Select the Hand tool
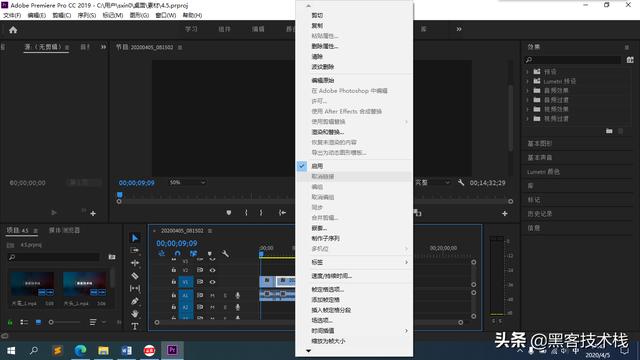 click(x=135, y=314)
